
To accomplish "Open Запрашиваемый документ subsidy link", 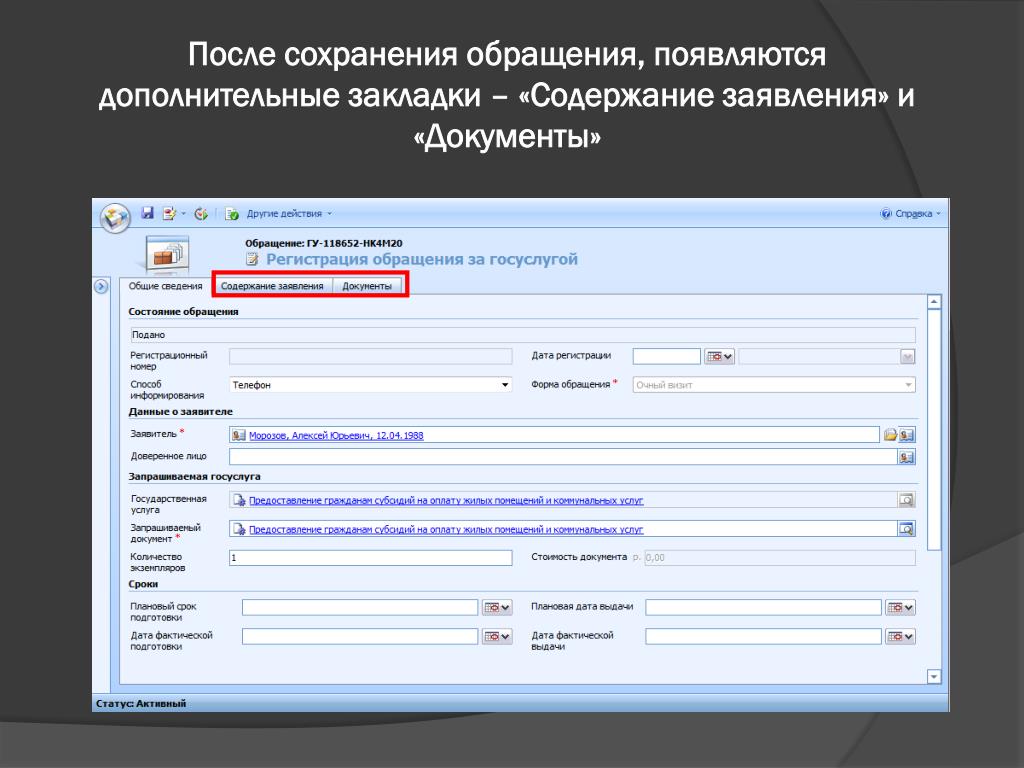I will click(446, 530).
